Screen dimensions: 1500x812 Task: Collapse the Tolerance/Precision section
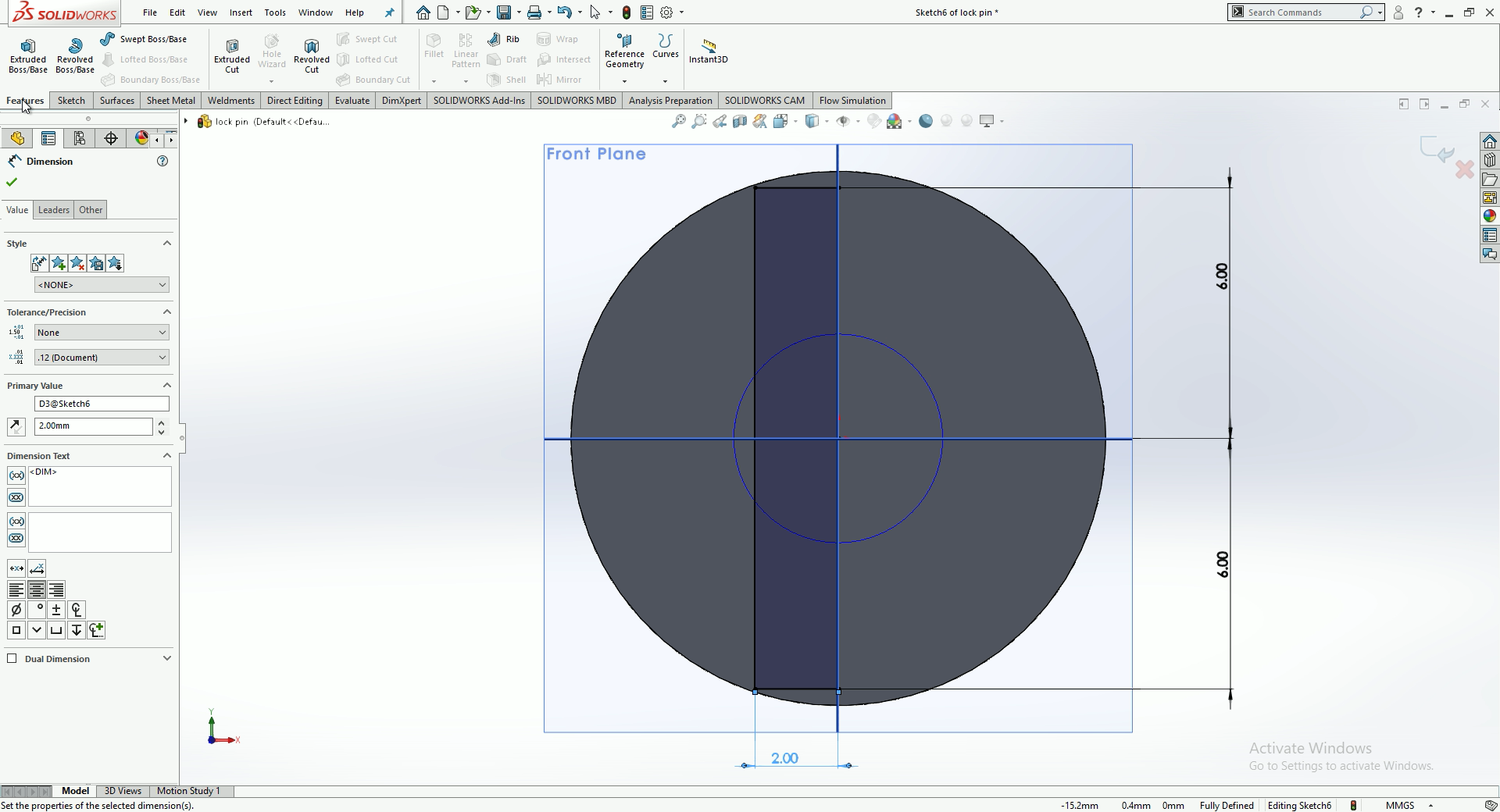click(x=166, y=312)
